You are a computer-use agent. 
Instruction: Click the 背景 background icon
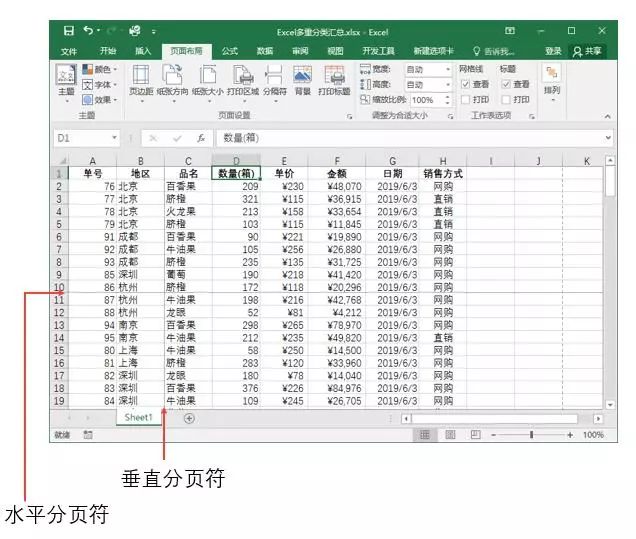302,78
